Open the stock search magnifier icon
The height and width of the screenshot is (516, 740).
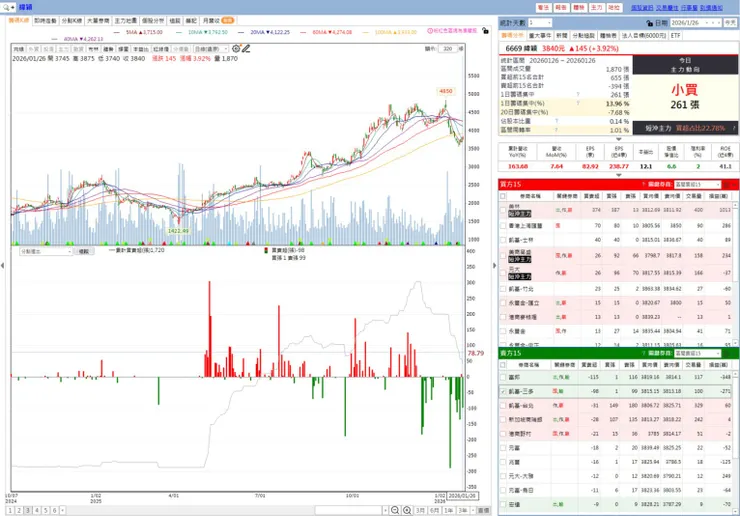tap(6, 8)
